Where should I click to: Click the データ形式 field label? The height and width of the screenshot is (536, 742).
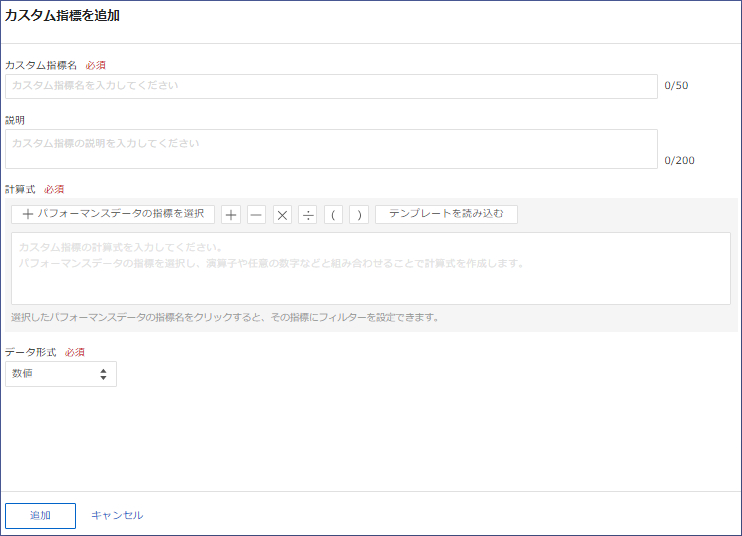pyautogui.click(x=30, y=353)
